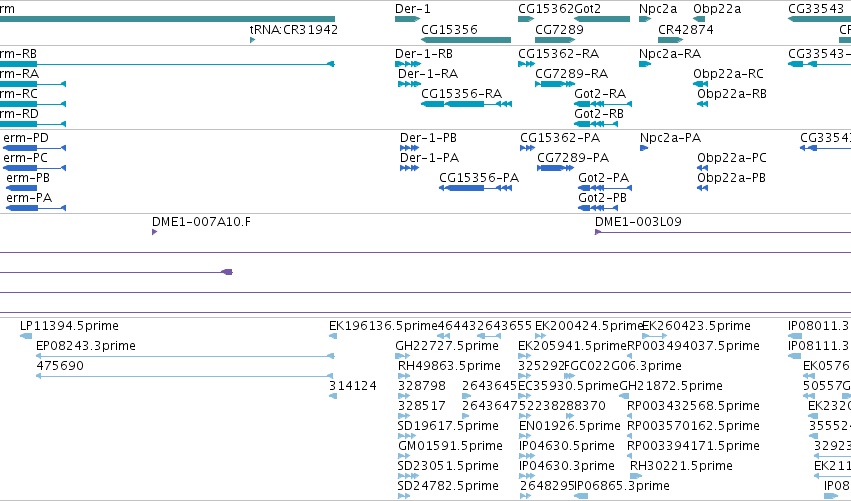Viewport: 851px width, 501px height.
Task: Select the Got2-PB protein label
Action: [602, 198]
